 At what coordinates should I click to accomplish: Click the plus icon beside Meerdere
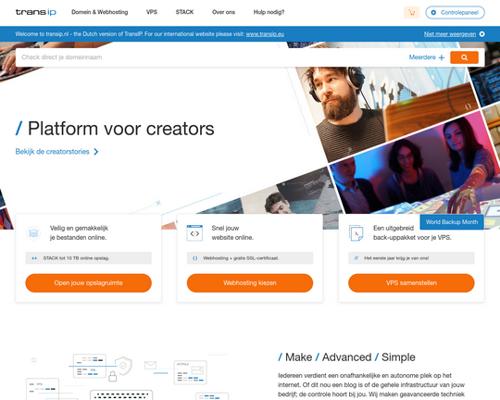[x=442, y=58]
